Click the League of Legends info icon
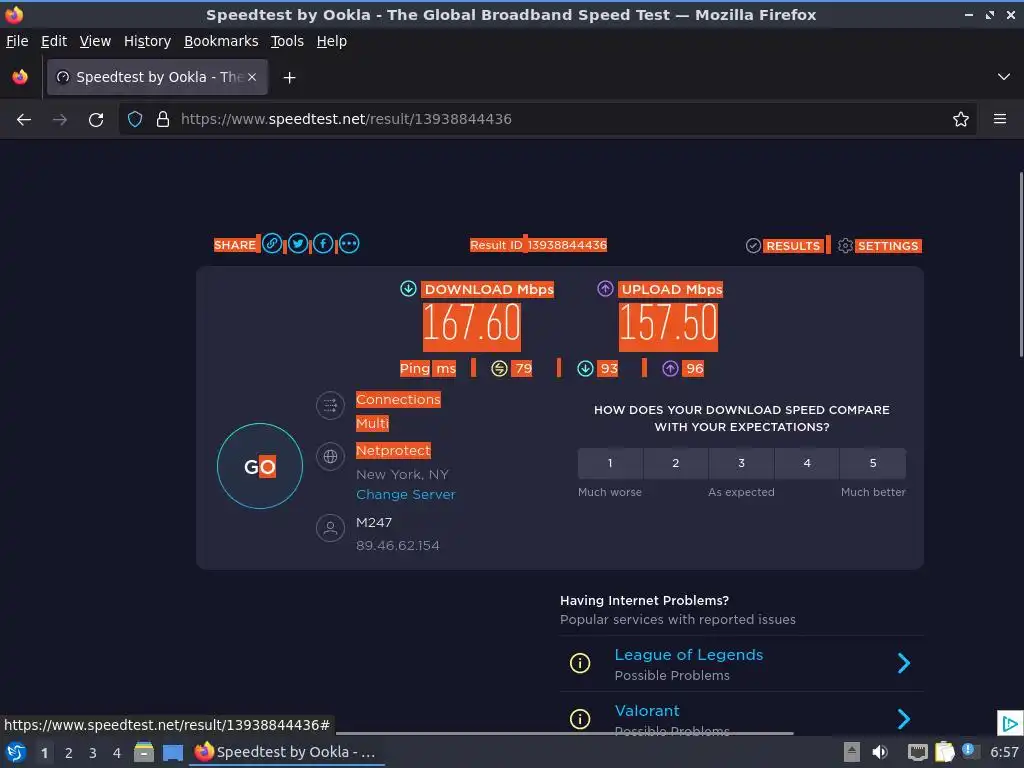Screen dimensions: 1024x768 point(580,663)
